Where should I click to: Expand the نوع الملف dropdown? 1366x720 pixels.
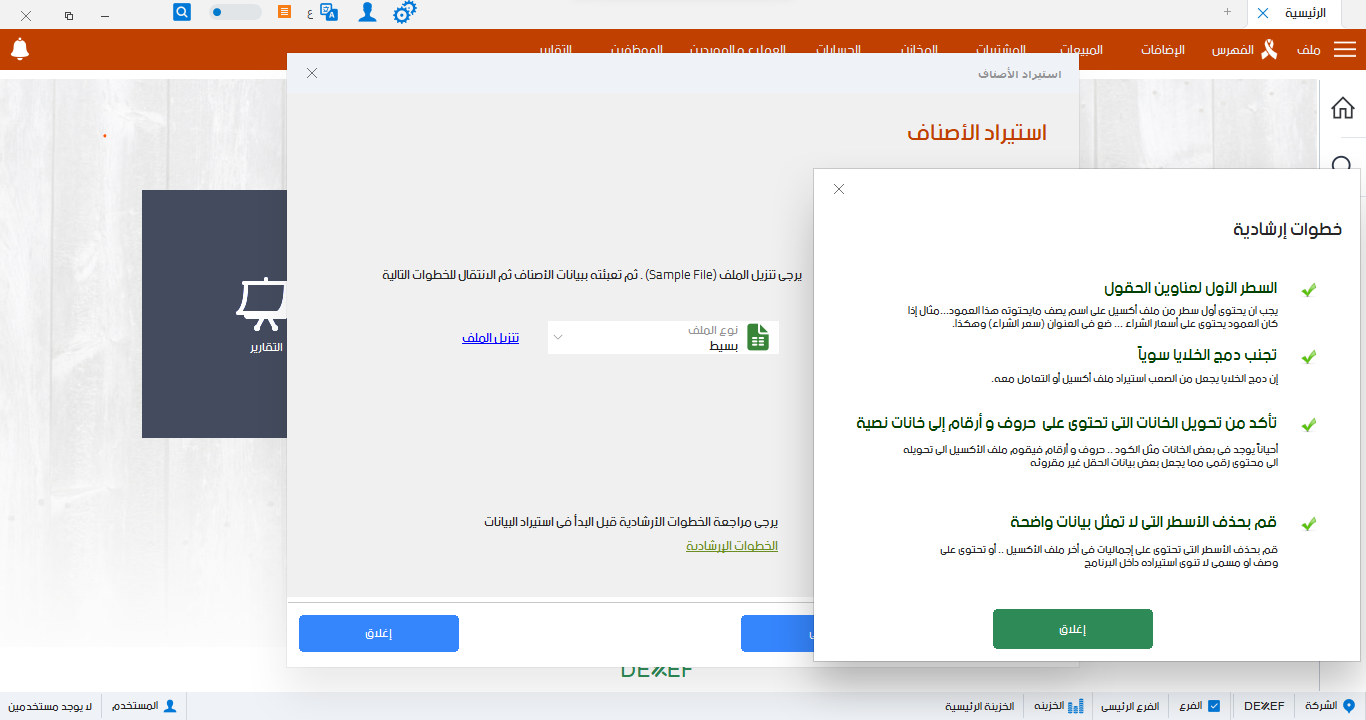tap(558, 338)
